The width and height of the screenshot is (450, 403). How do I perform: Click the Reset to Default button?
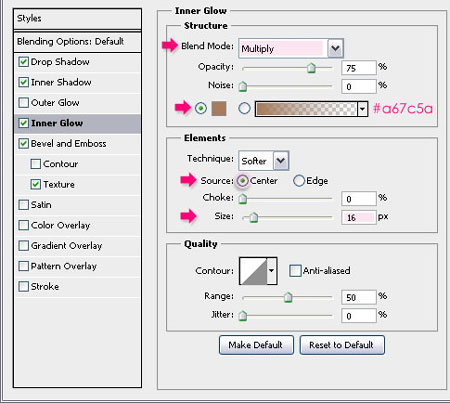tap(342, 345)
